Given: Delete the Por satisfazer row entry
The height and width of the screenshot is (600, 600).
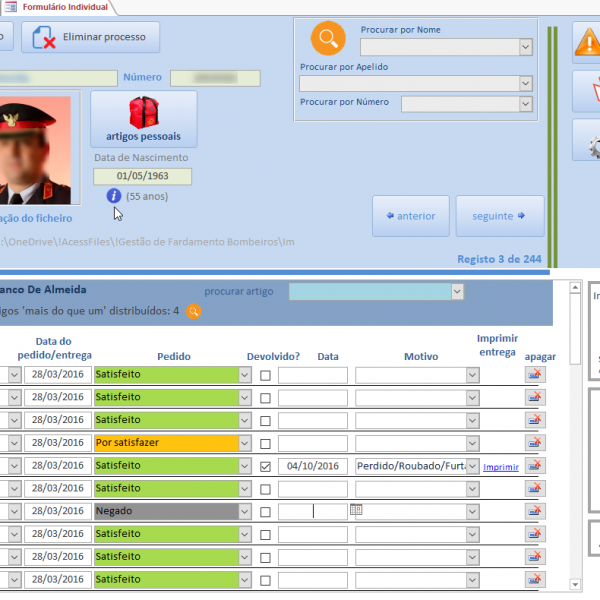Looking at the screenshot, I should [x=535, y=442].
